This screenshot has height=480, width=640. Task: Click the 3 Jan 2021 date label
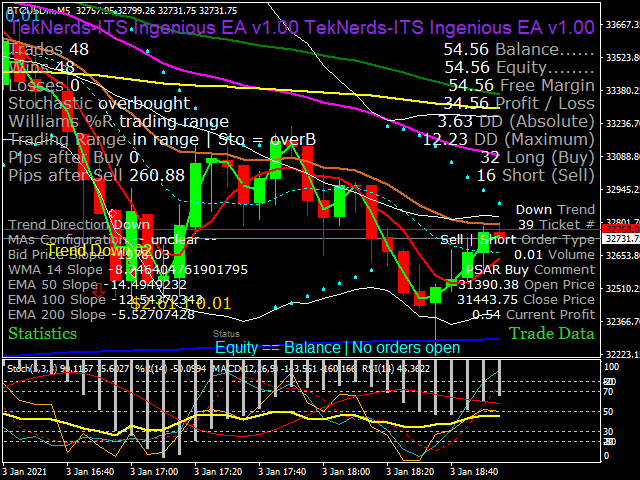click(24, 472)
